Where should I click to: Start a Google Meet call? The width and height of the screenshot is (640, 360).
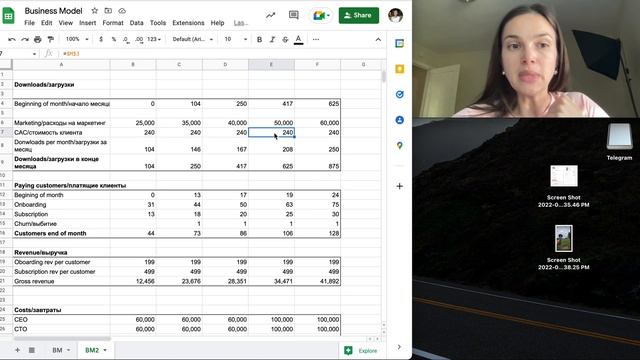point(321,16)
